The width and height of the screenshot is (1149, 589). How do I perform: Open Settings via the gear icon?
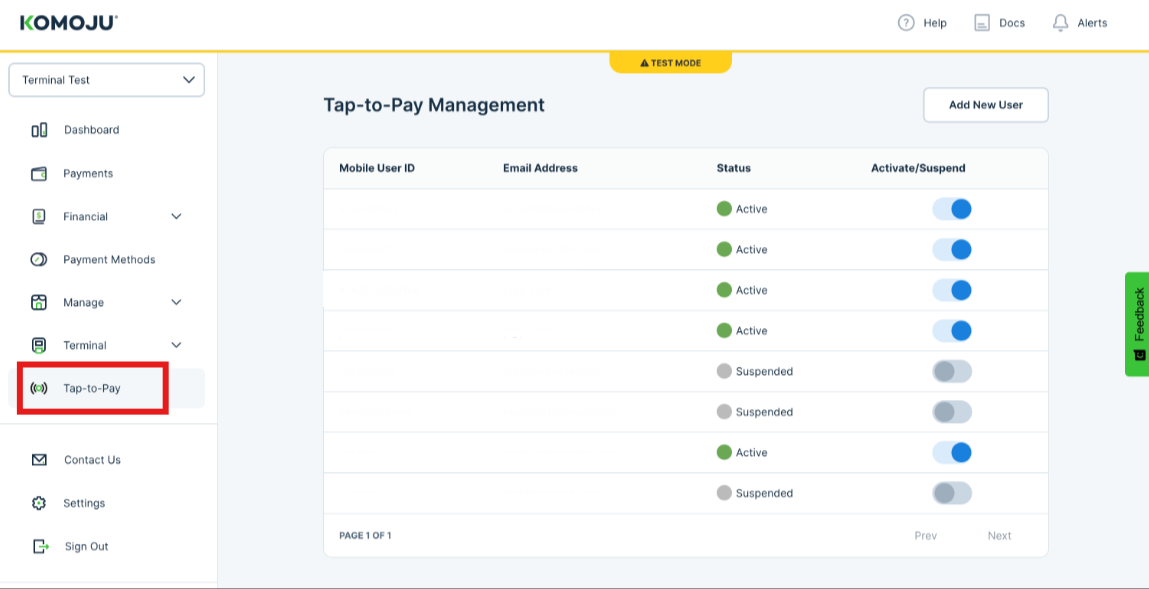(39, 503)
